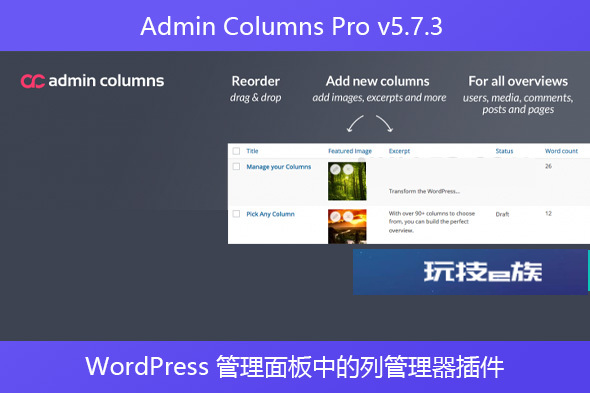Image resolution: width=590 pixels, height=393 pixels.
Task: Click pencil edit icon on forest image
Action: (335, 170)
